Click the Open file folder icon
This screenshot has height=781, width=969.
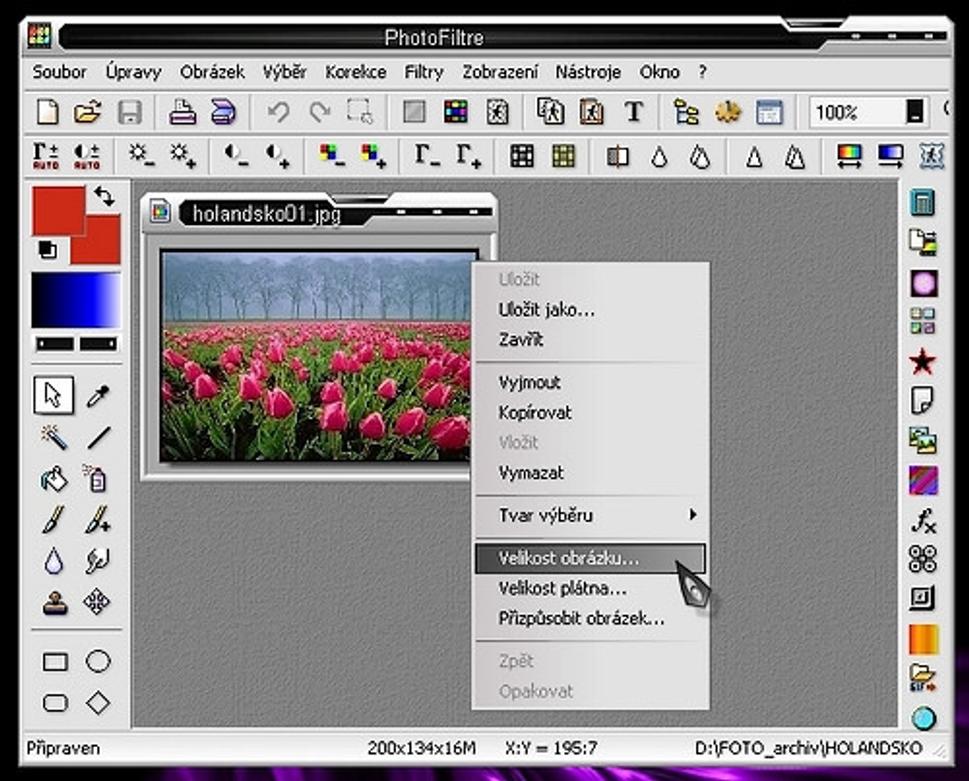click(x=87, y=112)
